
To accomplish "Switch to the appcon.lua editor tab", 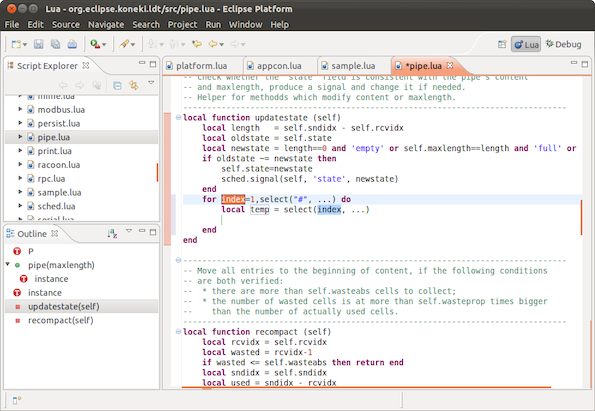I will (279, 66).
